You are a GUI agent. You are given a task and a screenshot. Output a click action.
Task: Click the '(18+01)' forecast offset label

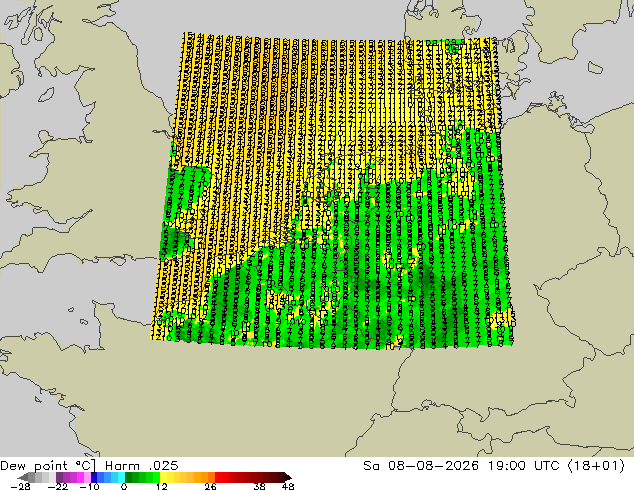596,466
